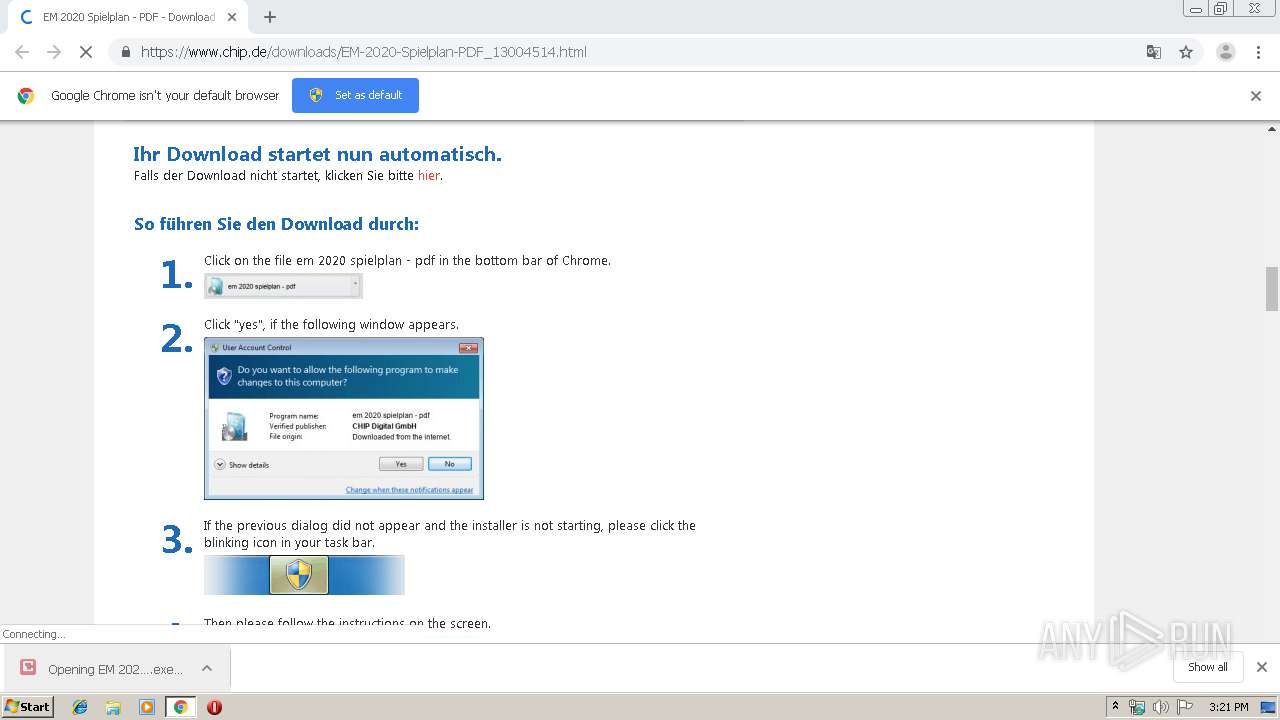Stop loading the page
Screen dimensions: 1280x720
86,52
